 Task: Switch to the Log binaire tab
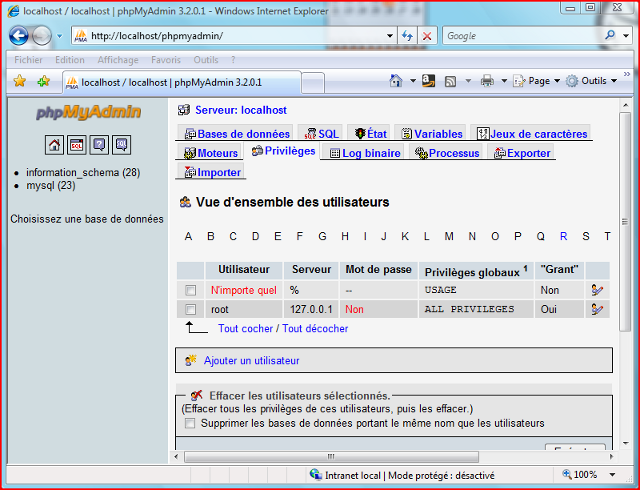[x=365, y=153]
